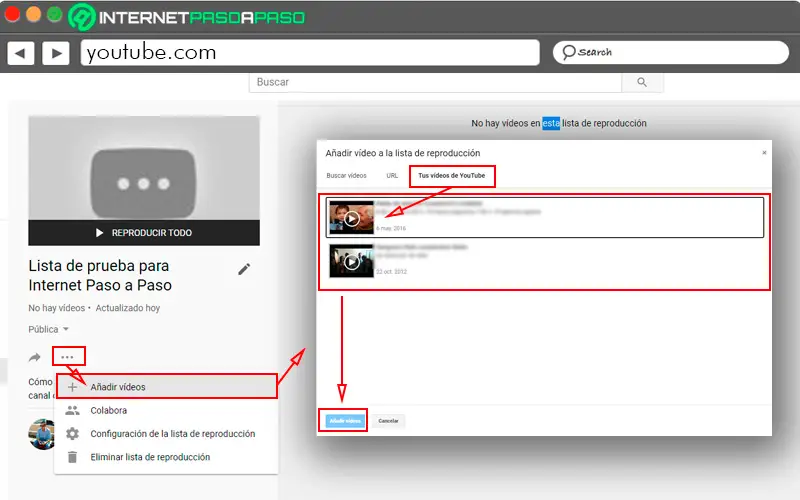
Task: Click dialog title 'Añadir vídeo a la lista'
Action: pos(403,153)
